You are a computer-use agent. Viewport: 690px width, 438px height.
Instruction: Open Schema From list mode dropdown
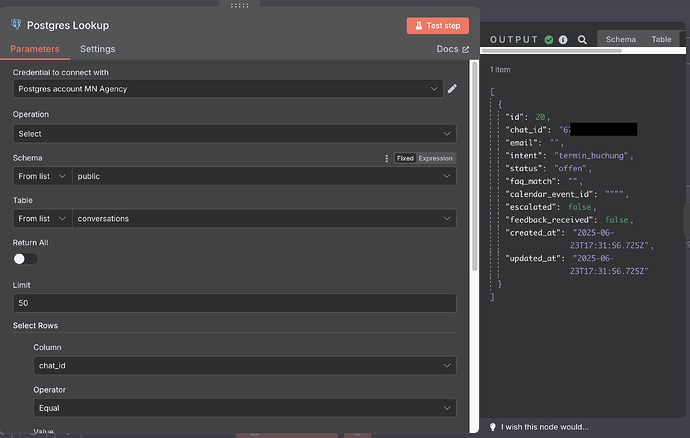click(x=42, y=176)
